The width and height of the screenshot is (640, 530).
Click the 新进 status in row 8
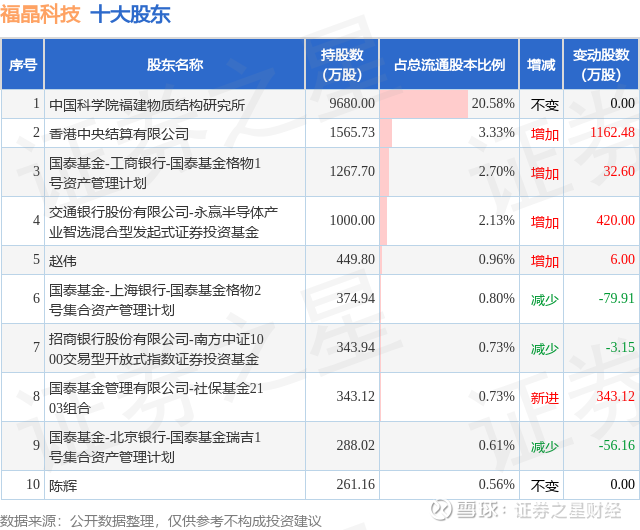(x=544, y=398)
